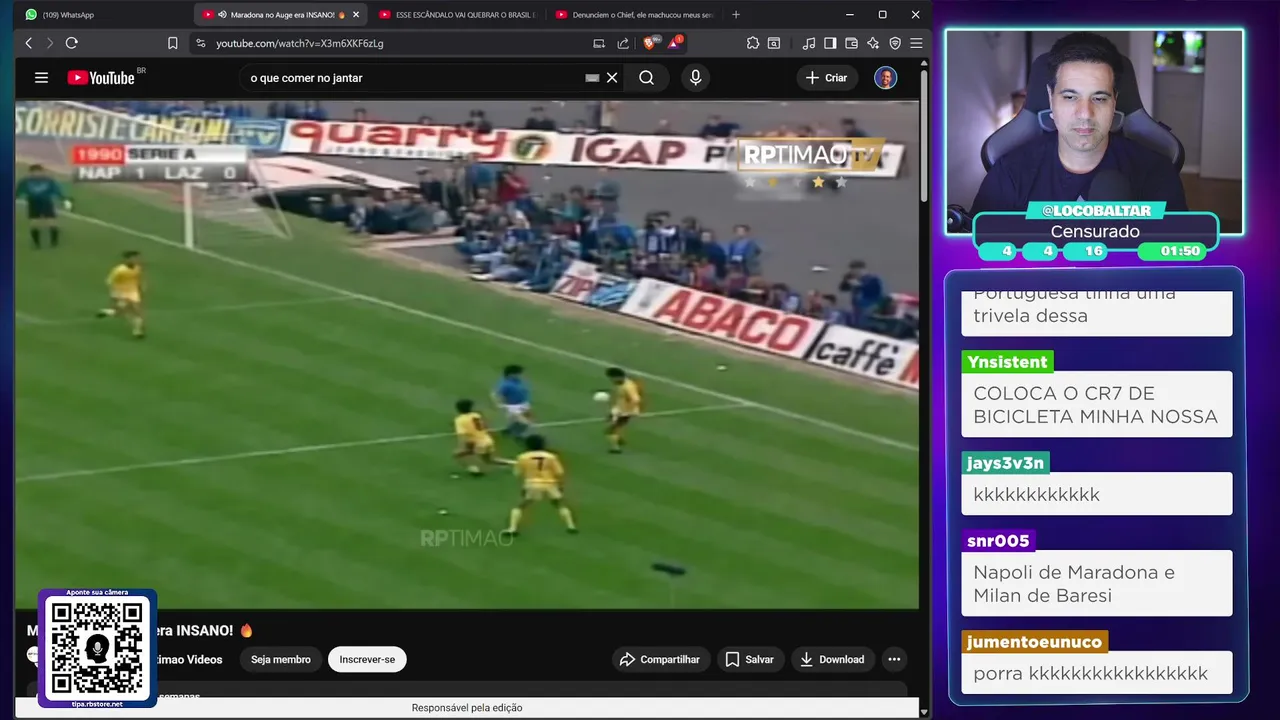The image size is (1280, 720).
Task: Click message 'Napoli de Maradona e Milan'
Action: pyautogui.click(x=1096, y=584)
